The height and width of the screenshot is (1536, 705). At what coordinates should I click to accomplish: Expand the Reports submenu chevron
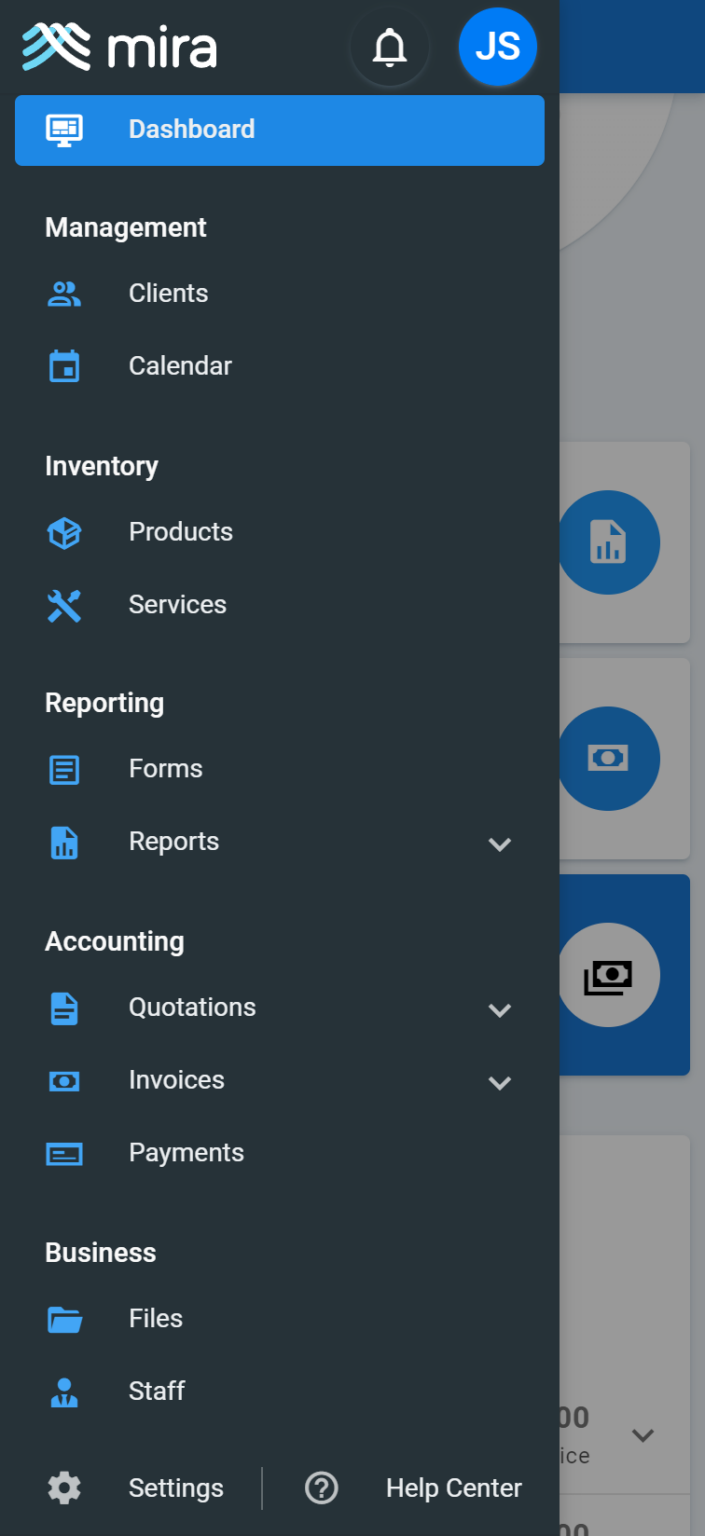pos(499,843)
